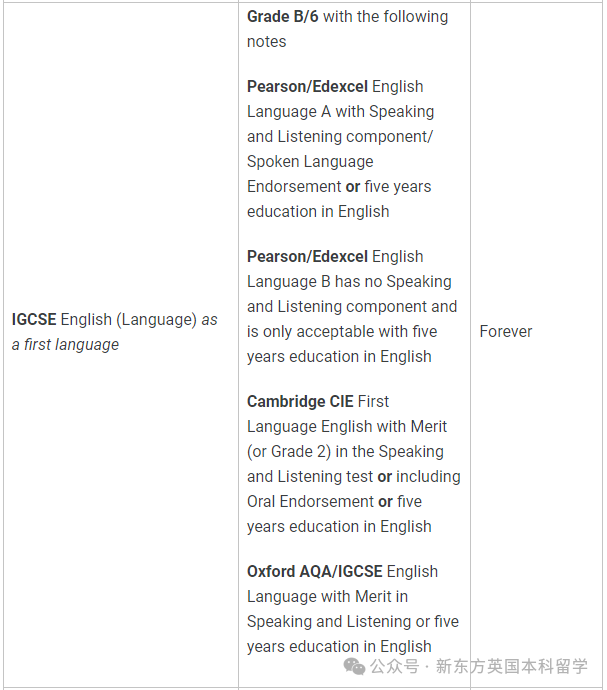Image resolution: width=607 pixels, height=690 pixels.
Task: Click the 'Oxford AQA/IGCSE' bold heading
Action: tap(315, 571)
